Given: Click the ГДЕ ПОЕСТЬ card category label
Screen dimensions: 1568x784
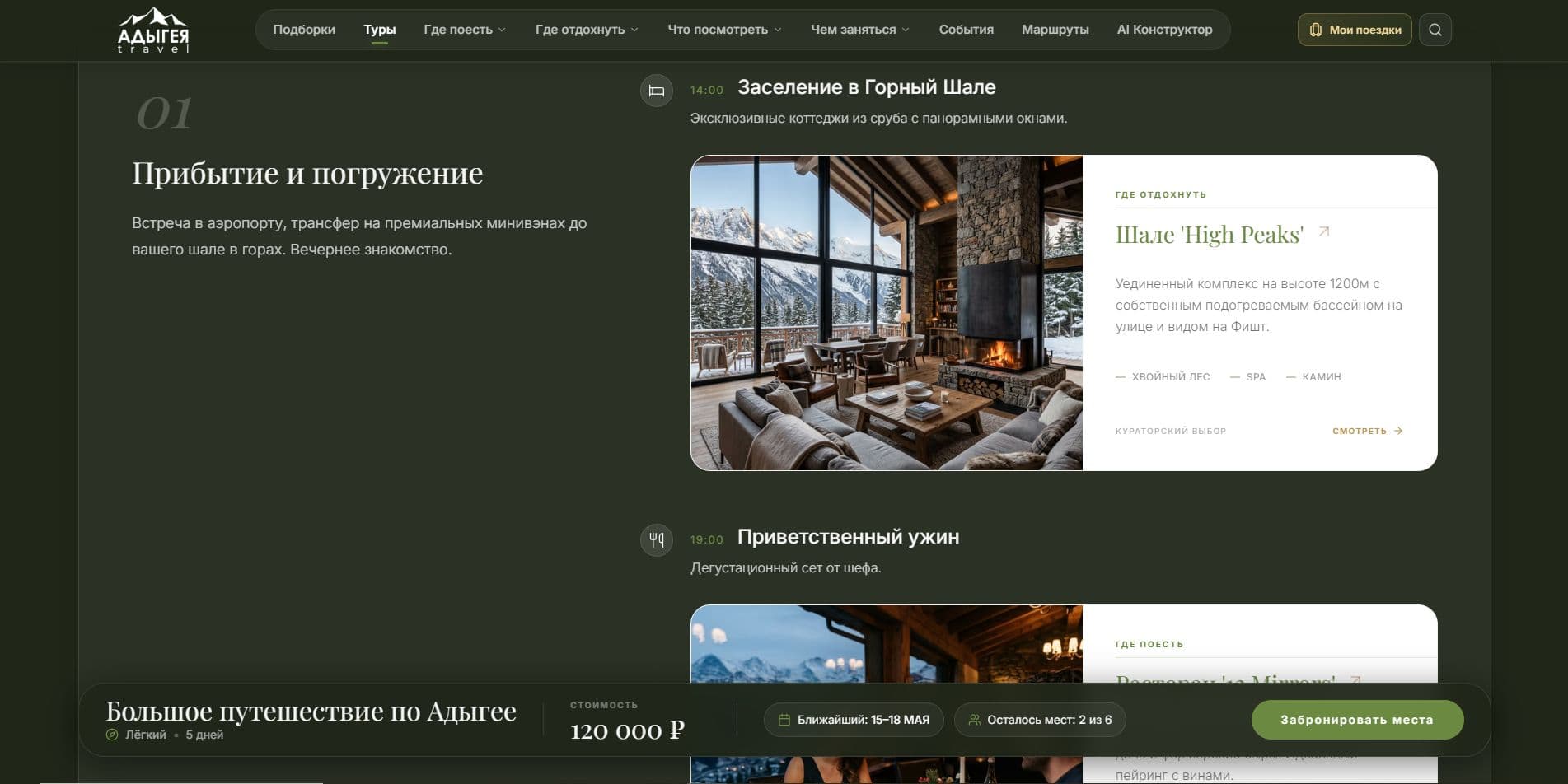Looking at the screenshot, I should 1149,645.
